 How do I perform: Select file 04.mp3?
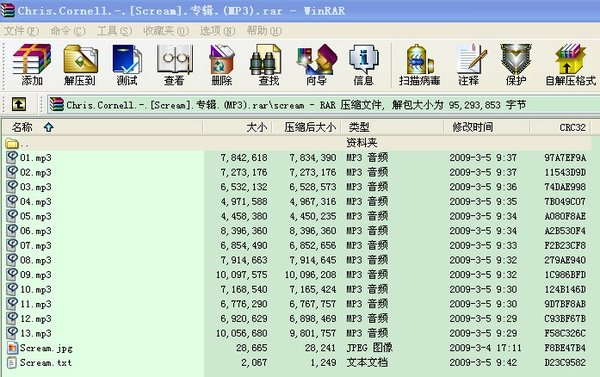click(x=36, y=201)
